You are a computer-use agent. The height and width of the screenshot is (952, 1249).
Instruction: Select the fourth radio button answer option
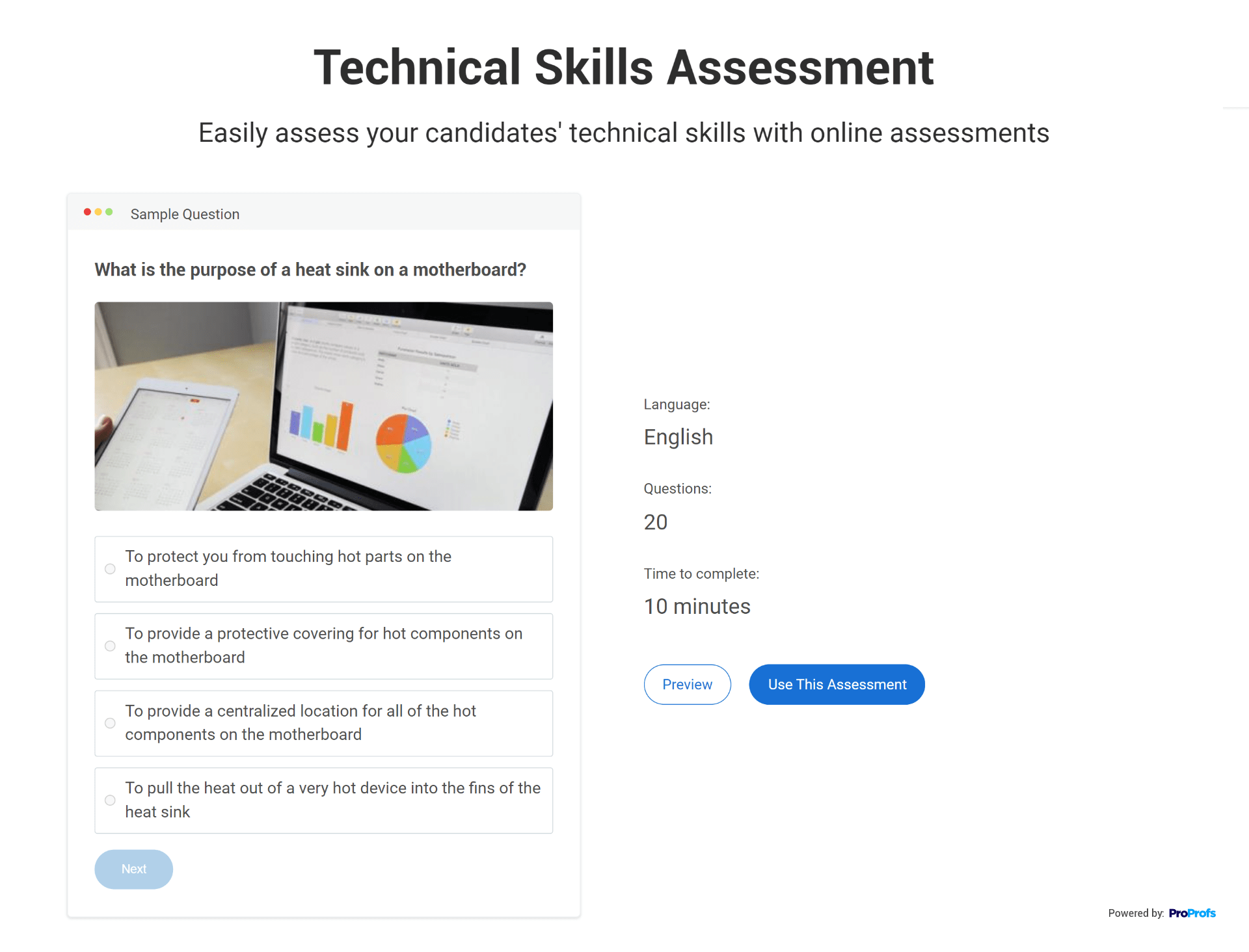pyautogui.click(x=110, y=800)
